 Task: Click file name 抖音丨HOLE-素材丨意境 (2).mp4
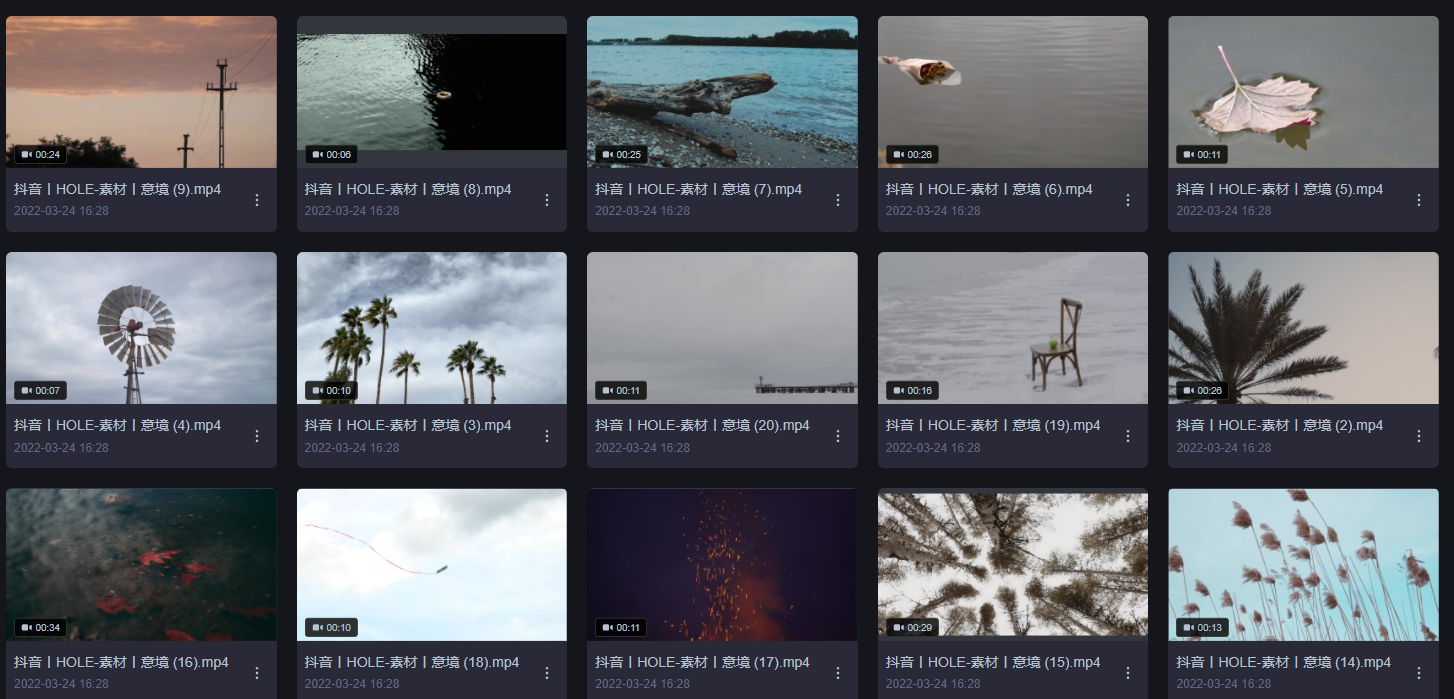tap(1280, 425)
